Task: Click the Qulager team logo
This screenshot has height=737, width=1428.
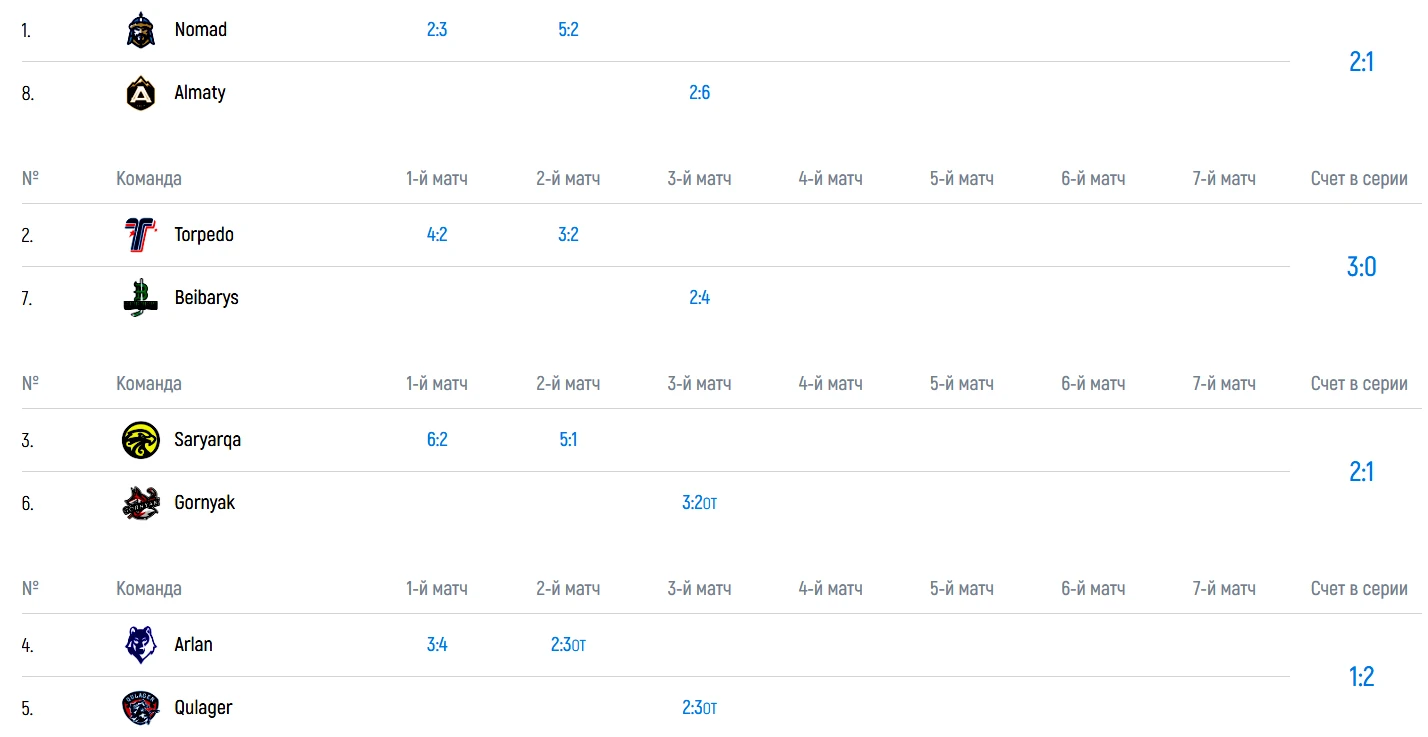Action: coord(141,708)
